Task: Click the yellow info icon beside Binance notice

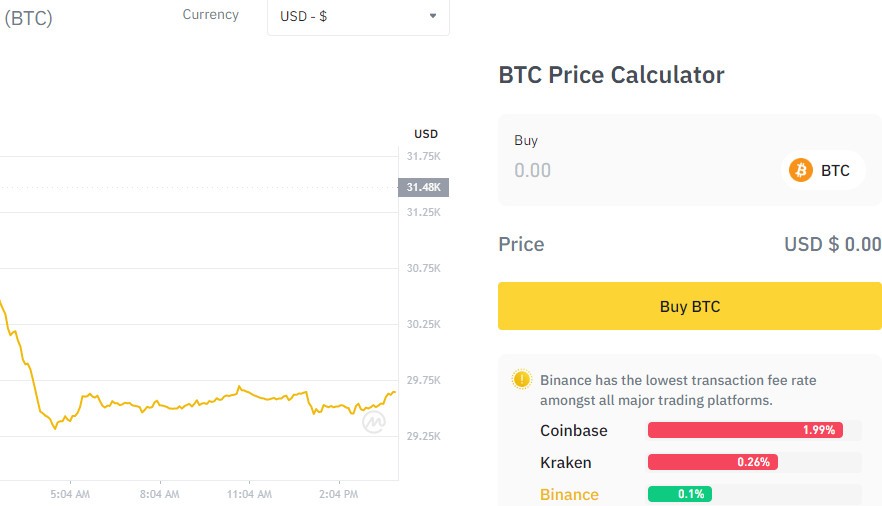Action: point(521,380)
